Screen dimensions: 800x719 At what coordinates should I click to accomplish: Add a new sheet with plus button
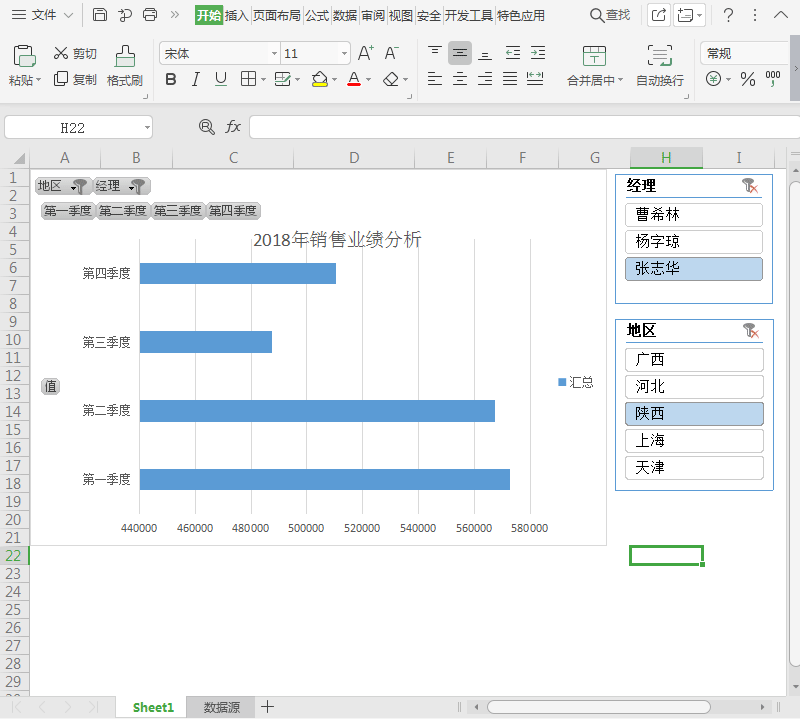(x=267, y=707)
